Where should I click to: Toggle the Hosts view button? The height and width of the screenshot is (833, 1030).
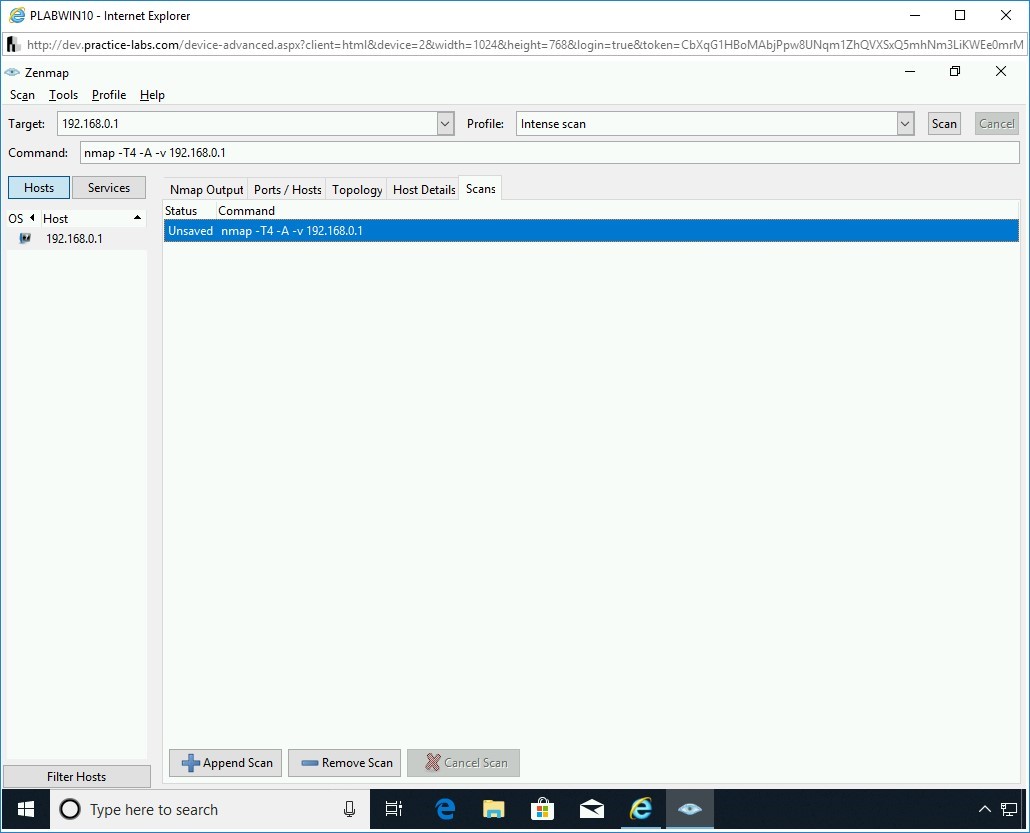click(x=39, y=188)
